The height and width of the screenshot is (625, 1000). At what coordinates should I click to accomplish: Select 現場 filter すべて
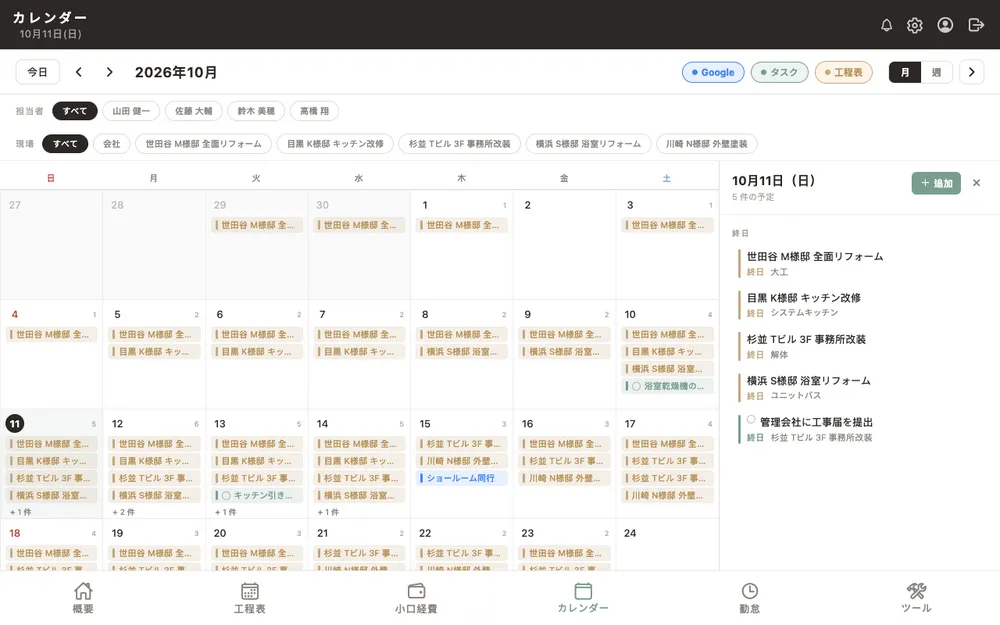pos(65,143)
